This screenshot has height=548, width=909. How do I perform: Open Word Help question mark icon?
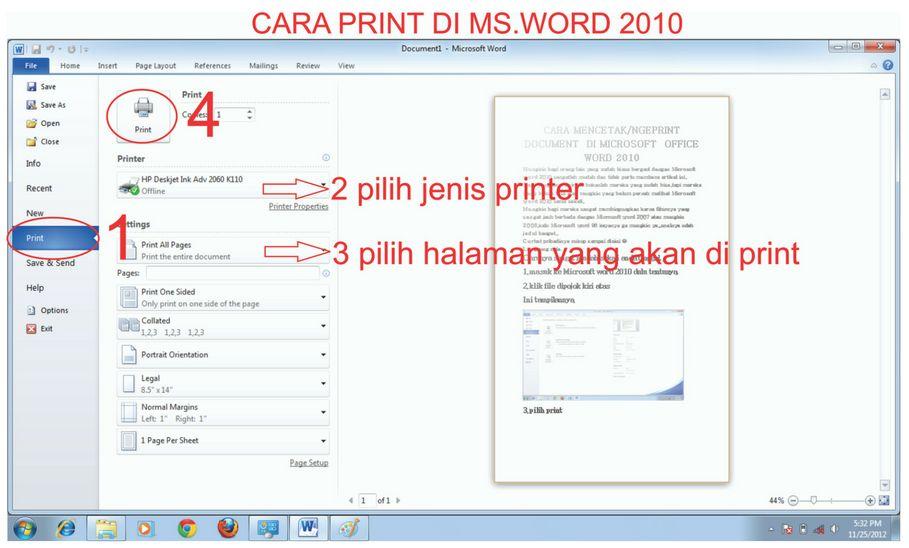pos(888,66)
